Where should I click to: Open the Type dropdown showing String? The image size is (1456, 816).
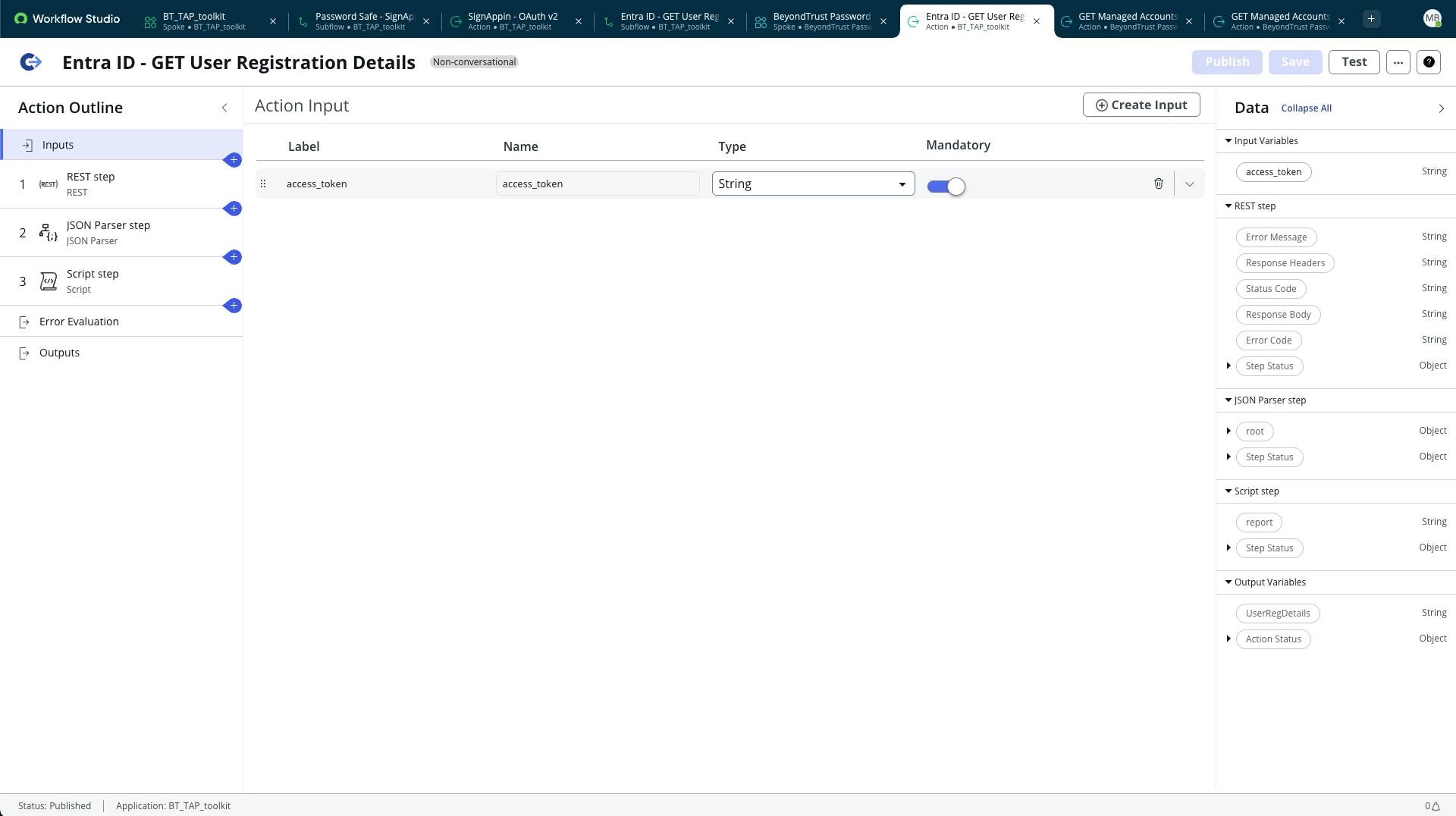[x=813, y=184]
